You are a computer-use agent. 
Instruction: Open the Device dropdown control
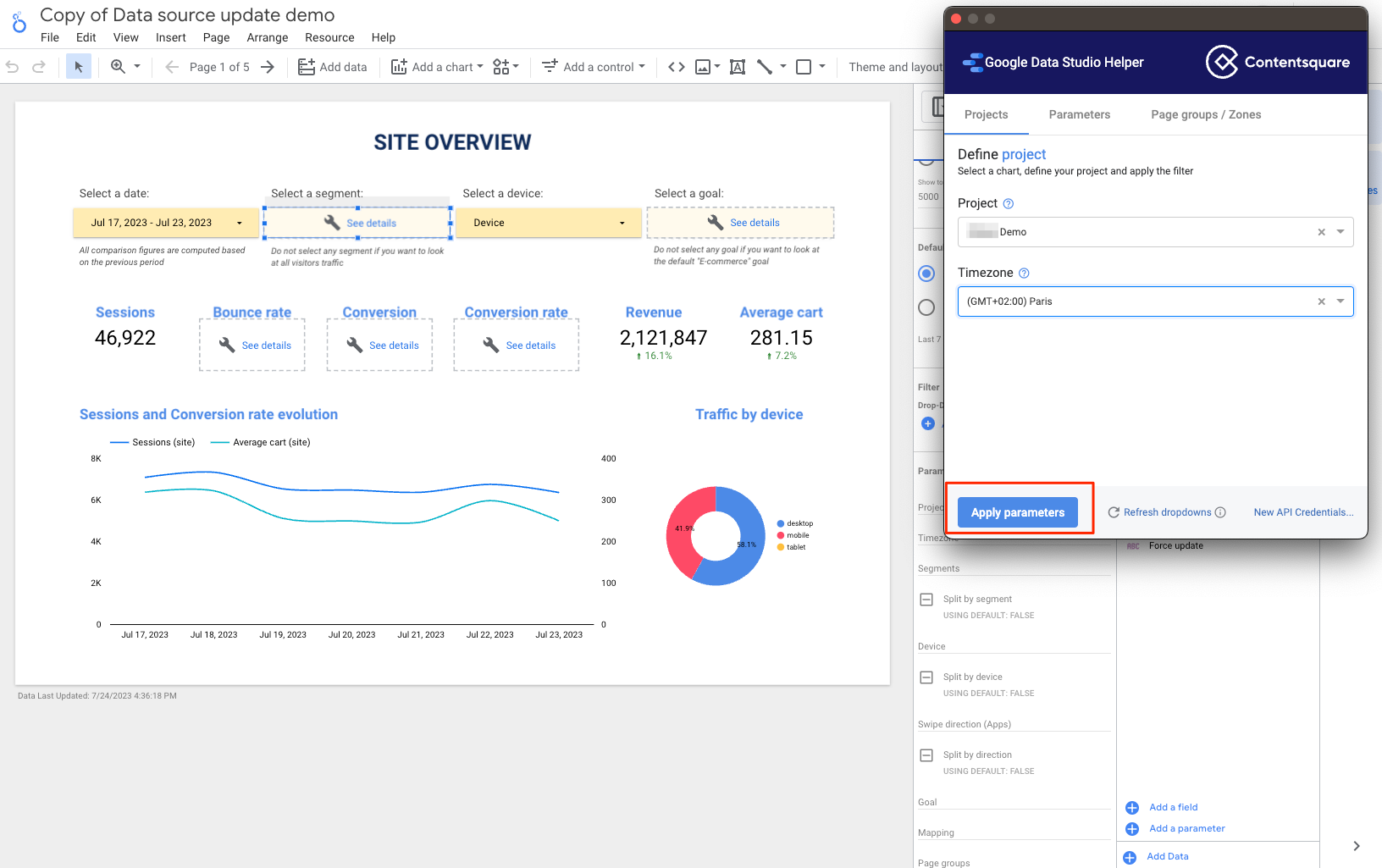[x=549, y=223]
